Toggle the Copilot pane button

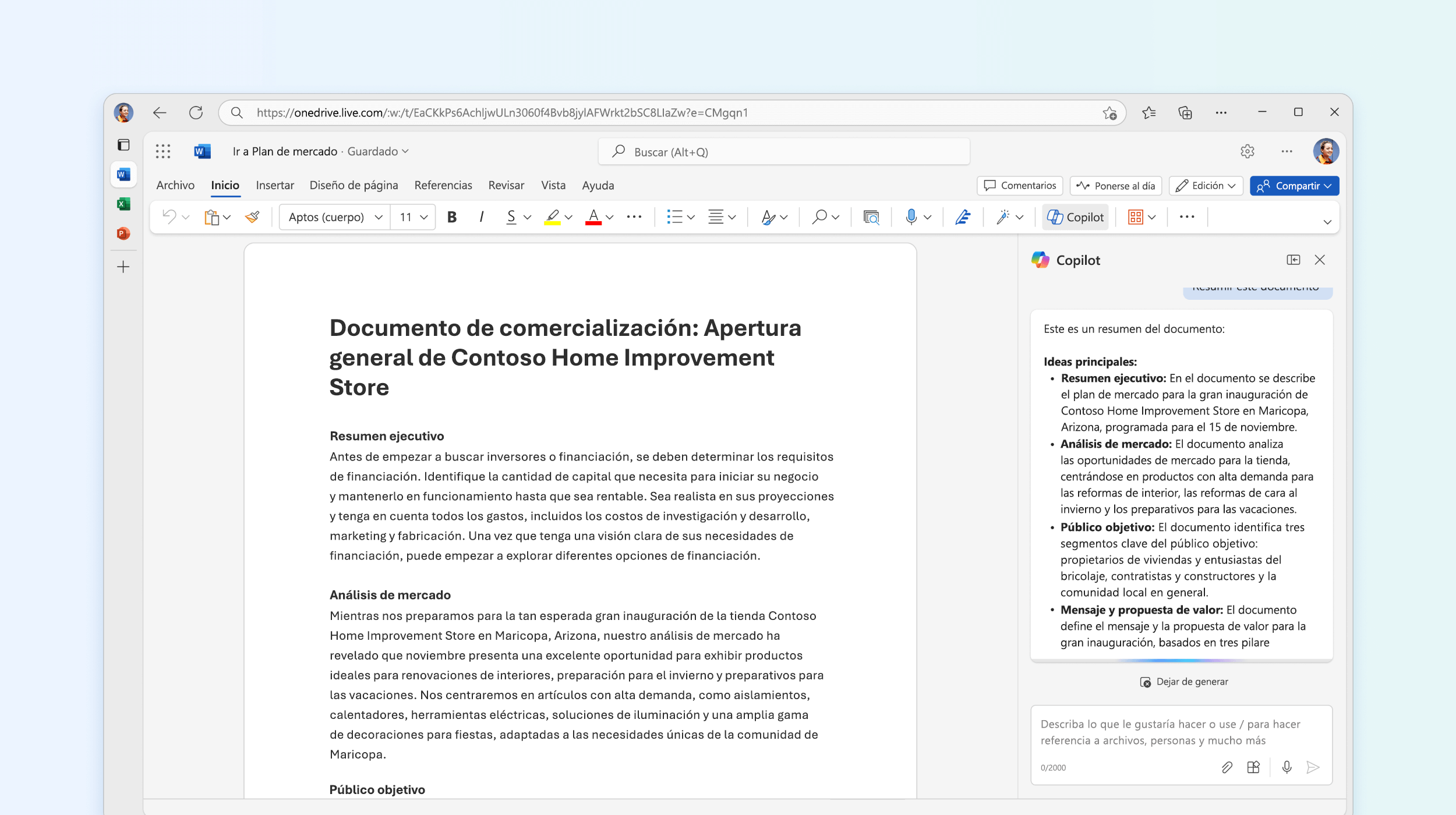click(x=1075, y=217)
